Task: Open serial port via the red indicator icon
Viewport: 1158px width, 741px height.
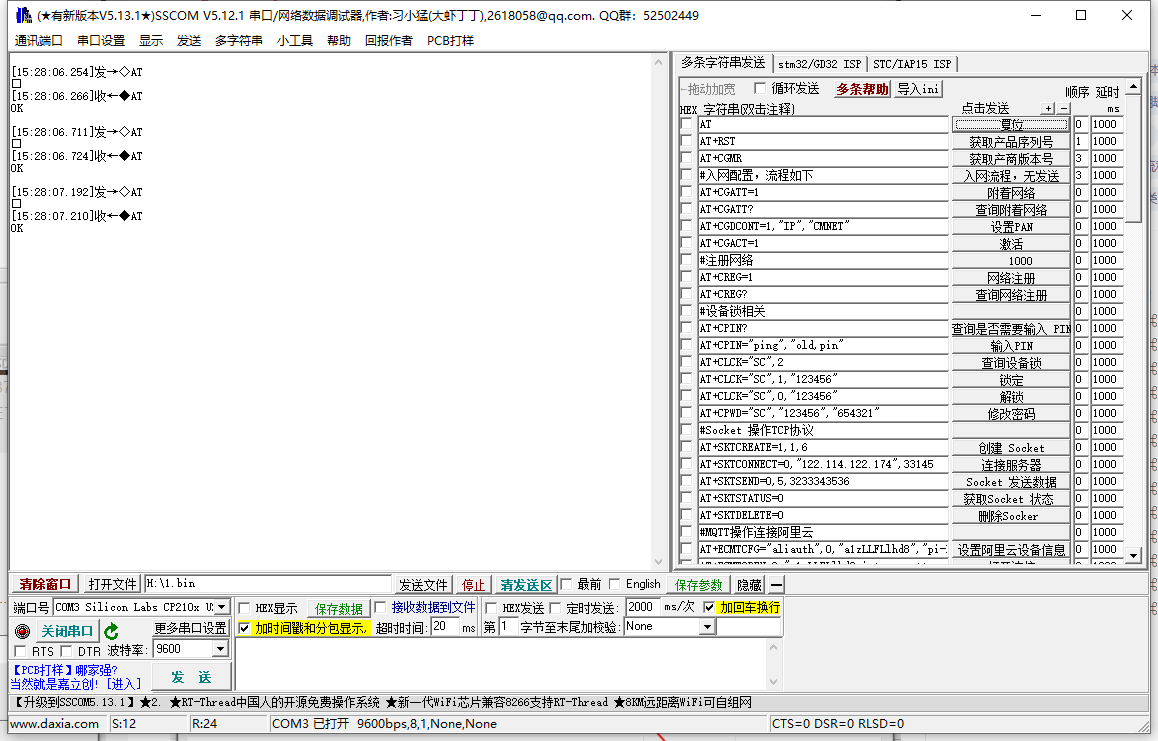Action: click(22, 631)
